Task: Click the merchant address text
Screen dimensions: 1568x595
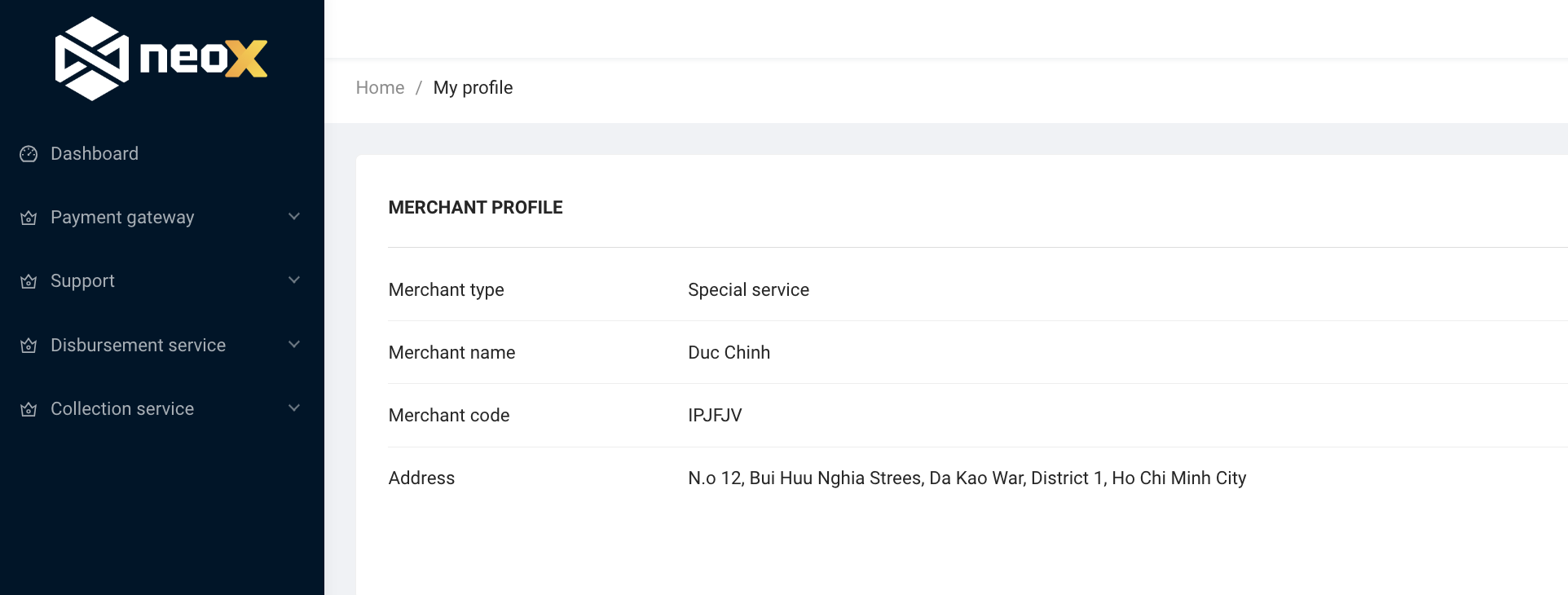Action: (x=967, y=478)
